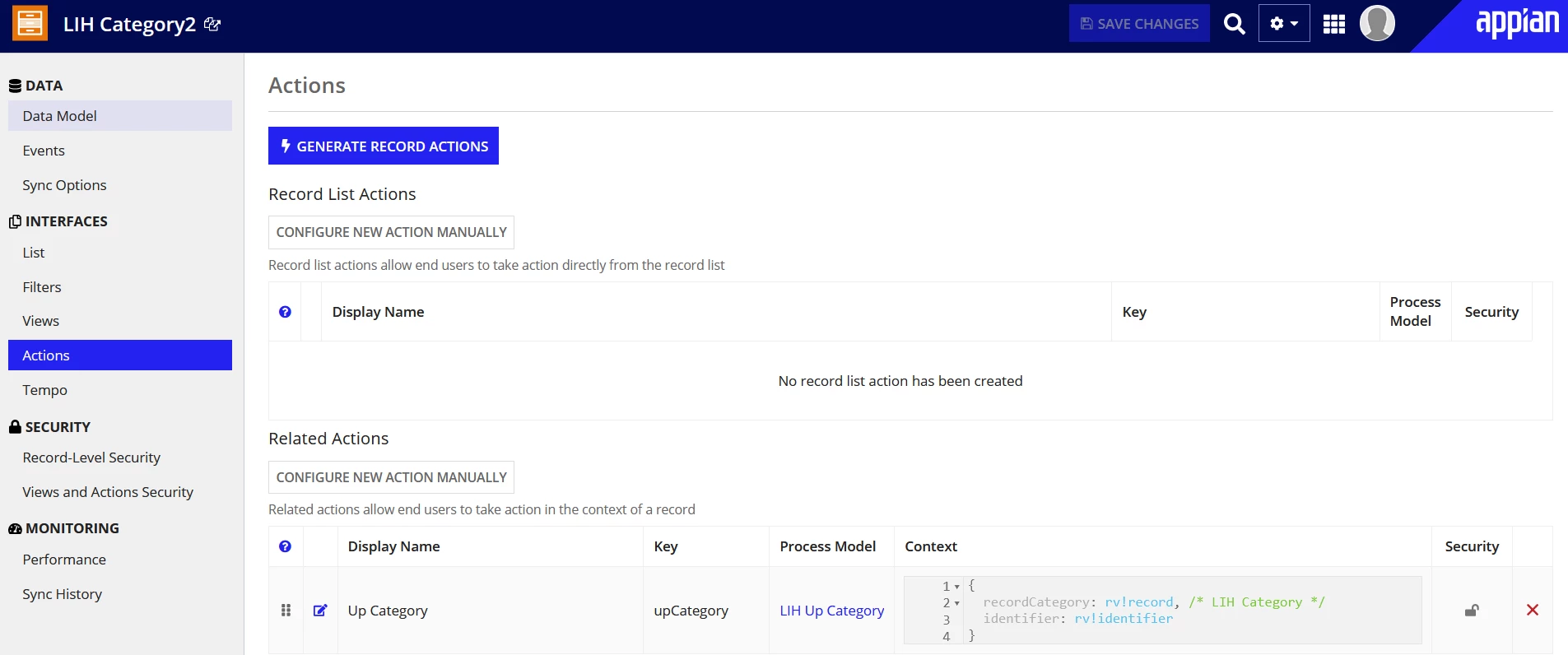The image size is (1568, 655).
Task: Open help for related actions table
Action: pos(285,546)
